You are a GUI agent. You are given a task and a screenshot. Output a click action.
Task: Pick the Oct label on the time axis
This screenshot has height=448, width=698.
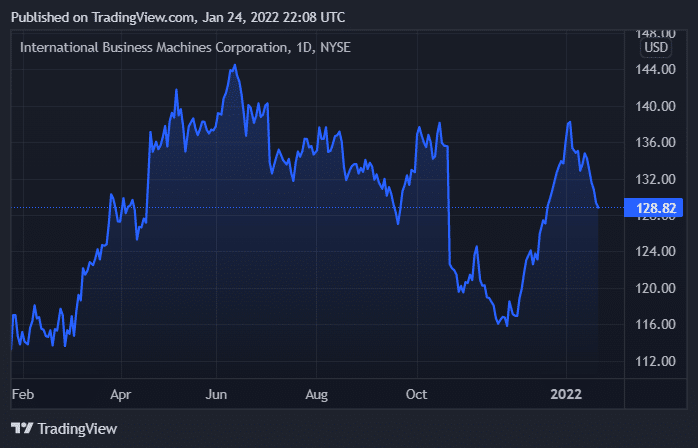click(x=418, y=393)
